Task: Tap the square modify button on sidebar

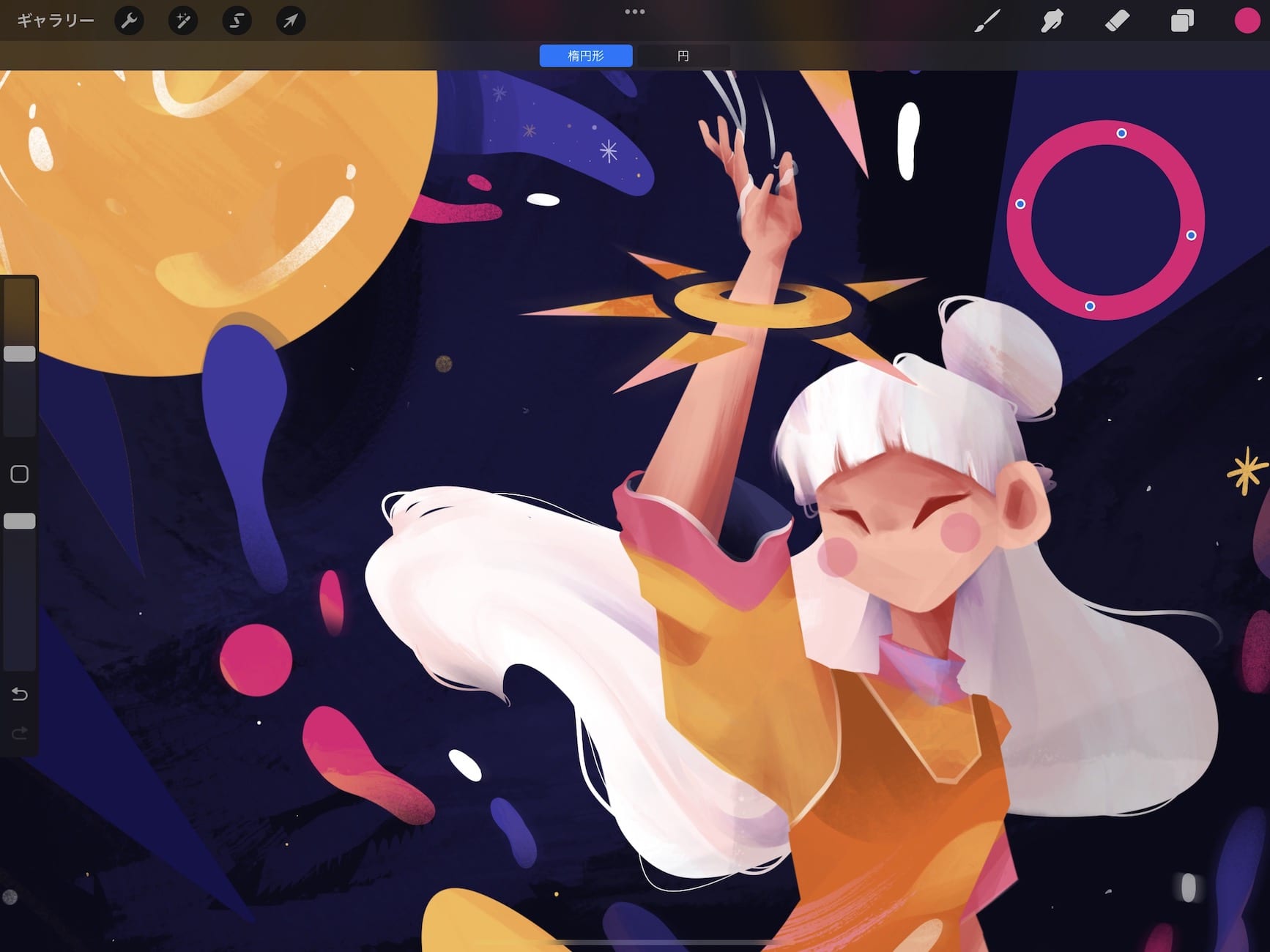Action: [20, 474]
